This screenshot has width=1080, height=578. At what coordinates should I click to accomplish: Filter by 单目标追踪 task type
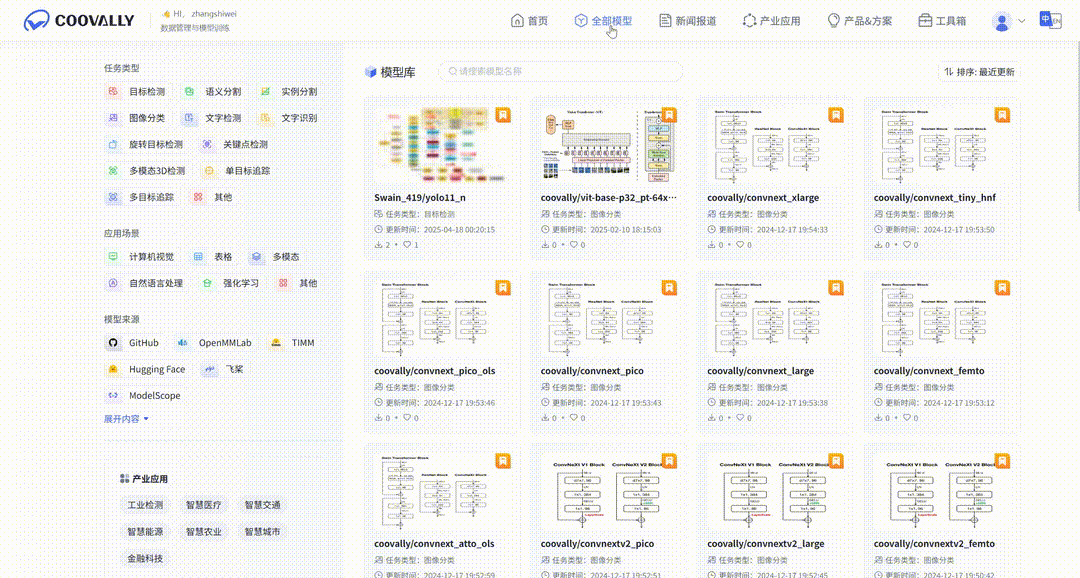tap(236, 171)
